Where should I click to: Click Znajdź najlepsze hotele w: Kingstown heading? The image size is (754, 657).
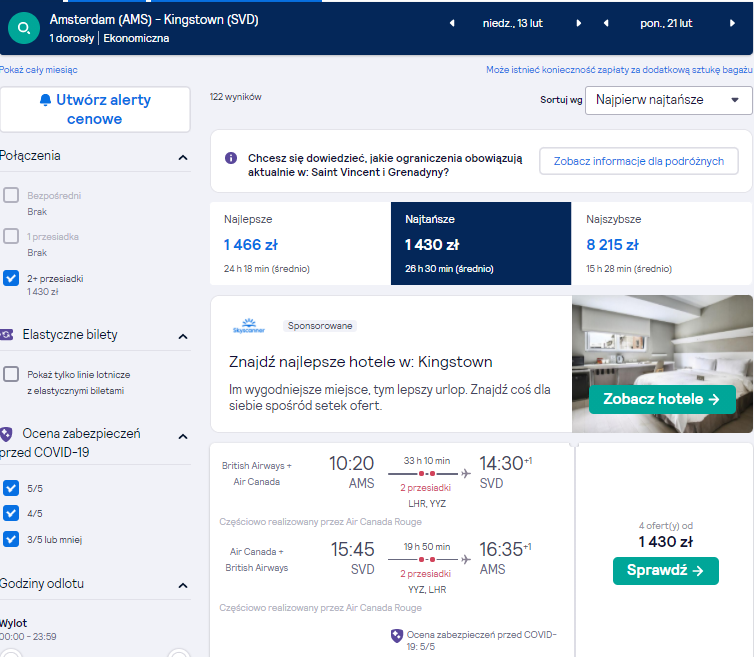tap(361, 362)
